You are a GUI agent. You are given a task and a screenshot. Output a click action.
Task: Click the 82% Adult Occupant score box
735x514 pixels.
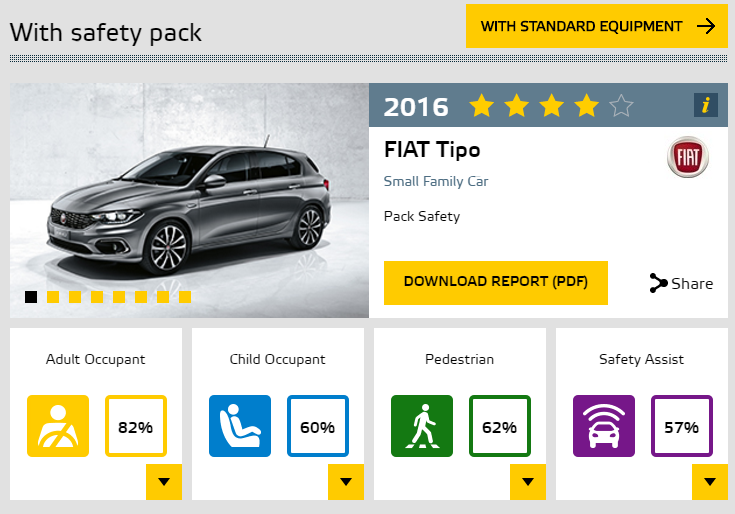point(136,426)
